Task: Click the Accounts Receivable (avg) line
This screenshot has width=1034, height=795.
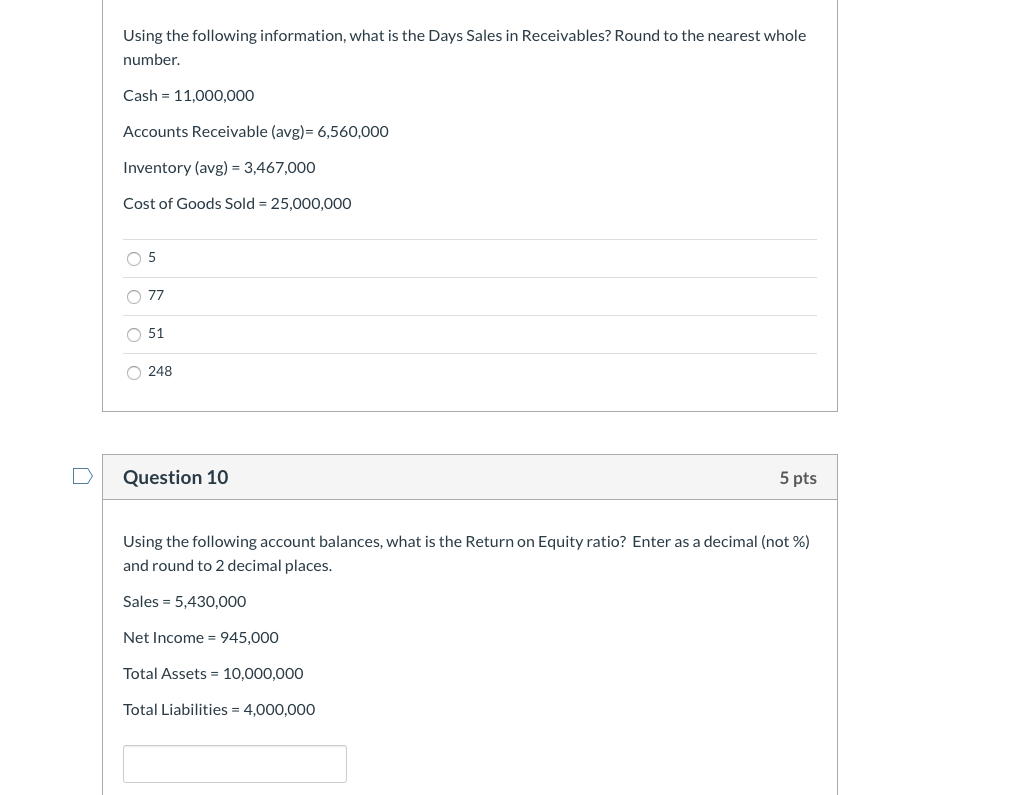Action: [255, 130]
